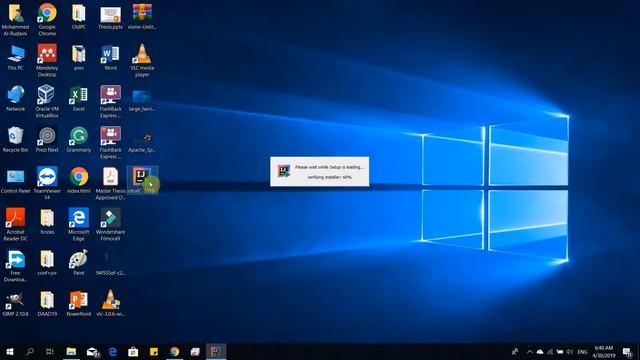Open Chrome from the taskbar
Viewport: 640px width, 360px height.
[175, 351]
